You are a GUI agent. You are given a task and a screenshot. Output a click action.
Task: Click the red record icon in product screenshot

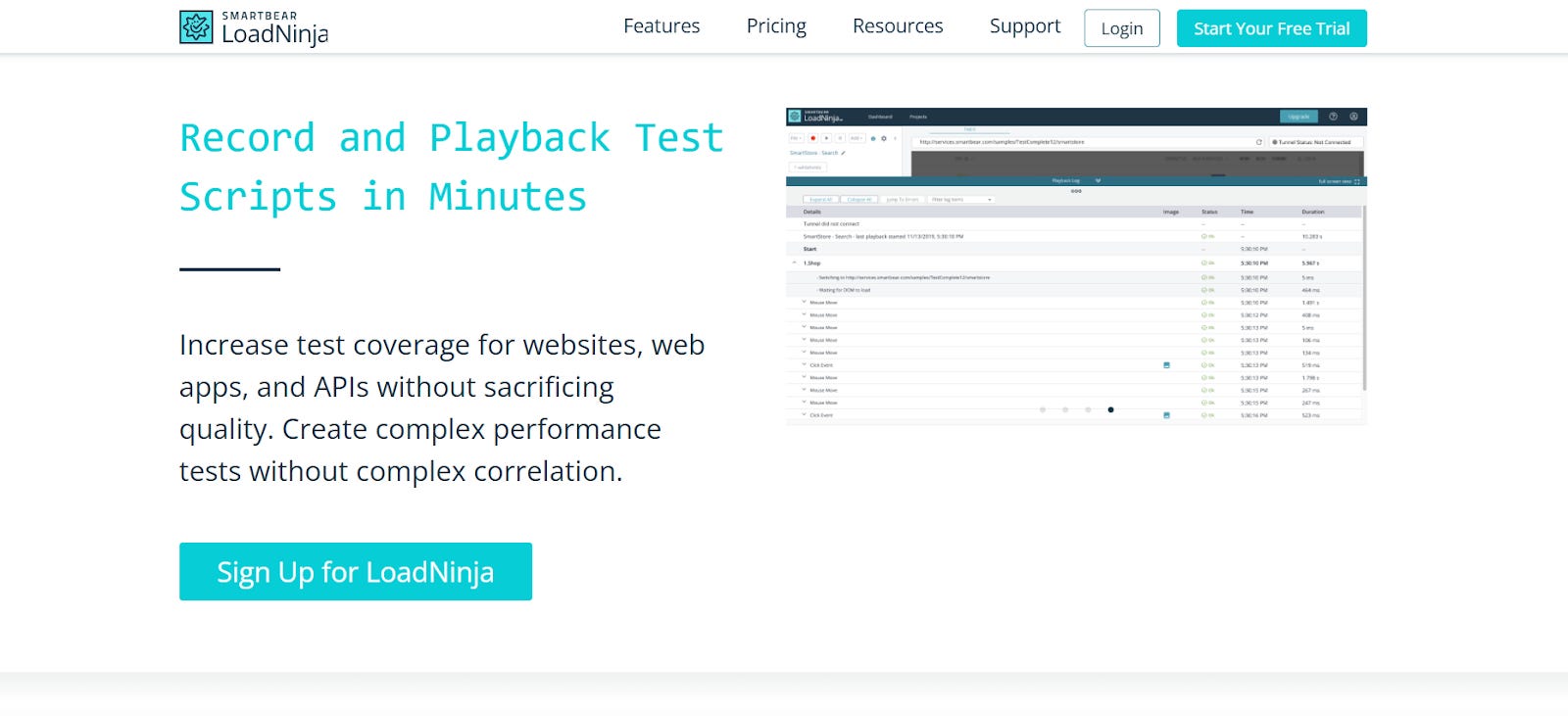click(x=813, y=138)
